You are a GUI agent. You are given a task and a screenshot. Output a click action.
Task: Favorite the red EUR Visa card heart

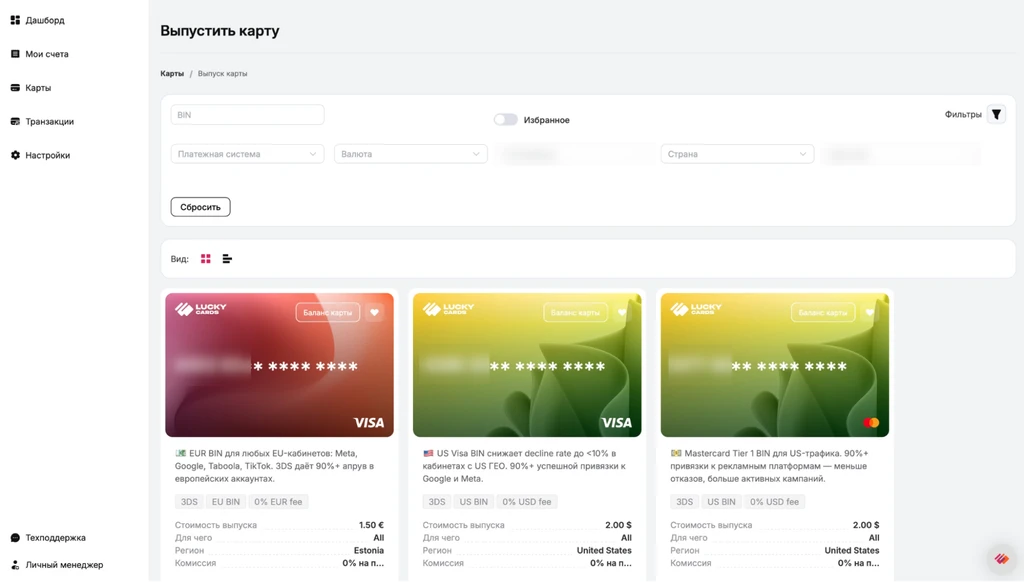[374, 313]
